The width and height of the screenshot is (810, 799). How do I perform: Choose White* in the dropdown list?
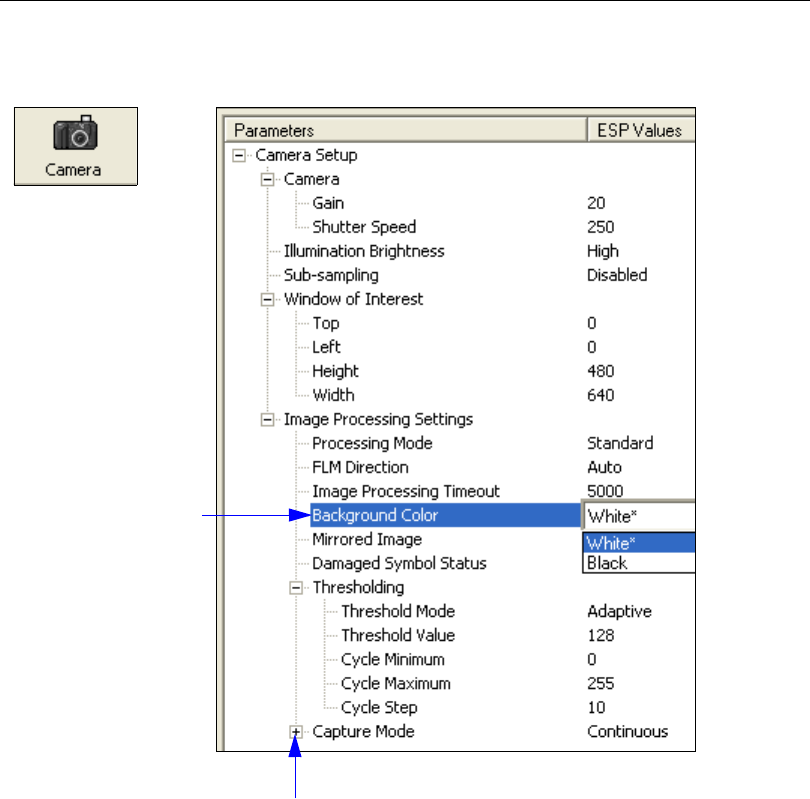(639, 543)
